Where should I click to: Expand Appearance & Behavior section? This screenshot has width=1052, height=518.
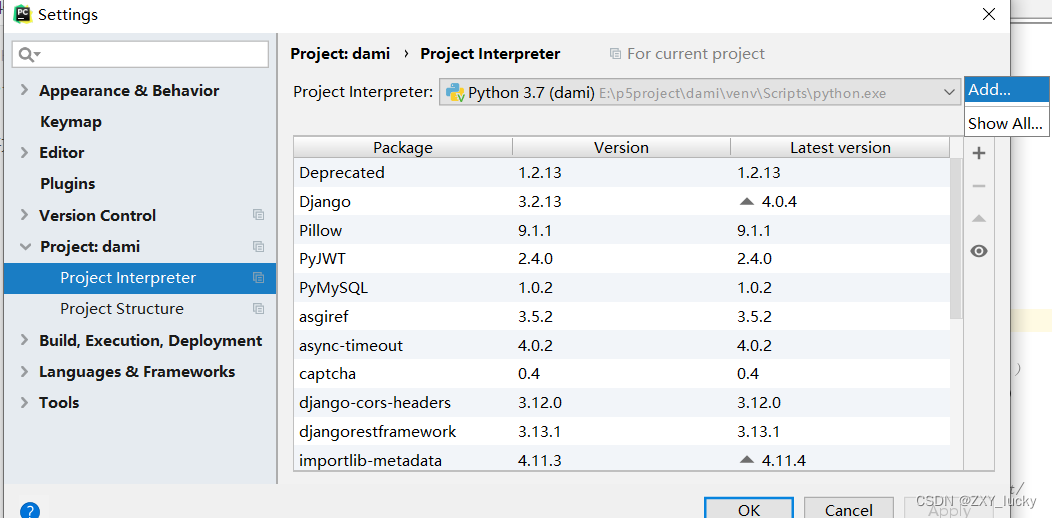click(x=24, y=90)
